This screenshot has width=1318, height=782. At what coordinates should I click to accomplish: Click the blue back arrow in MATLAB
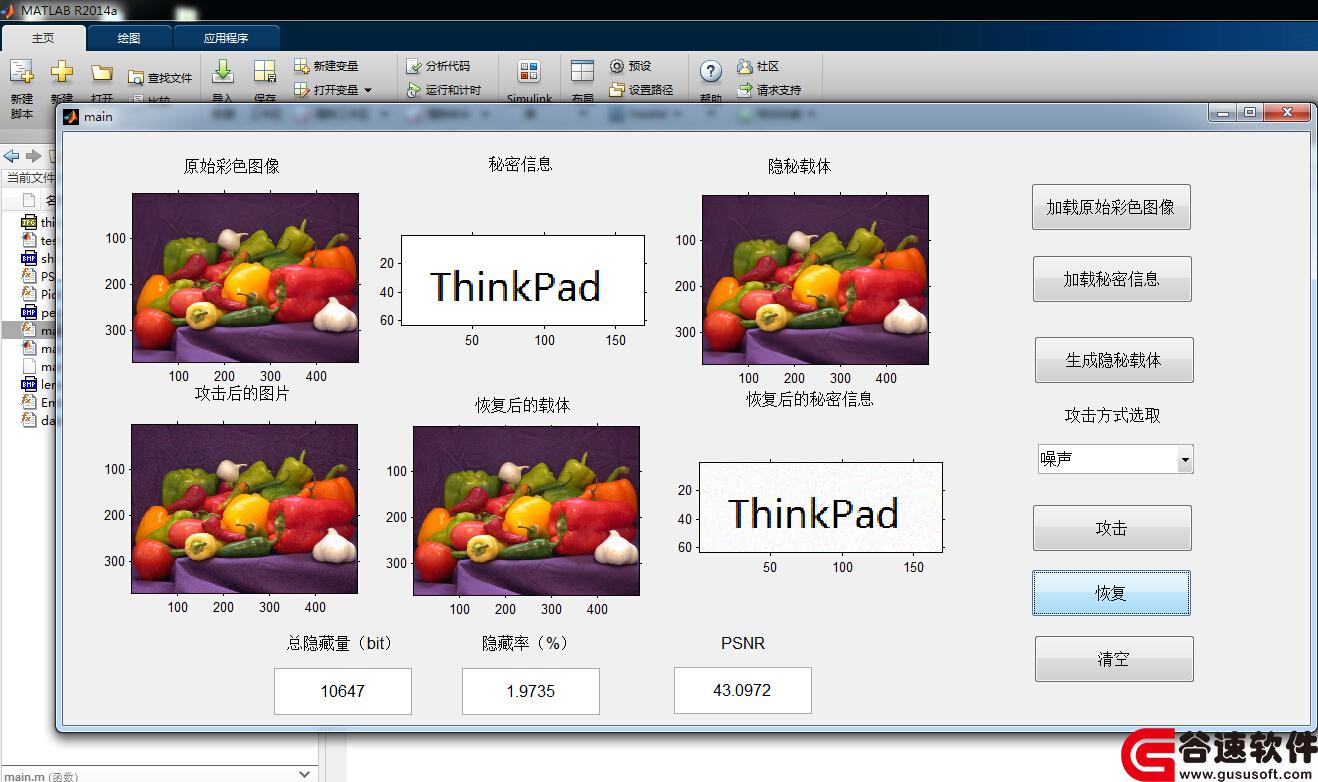point(12,156)
